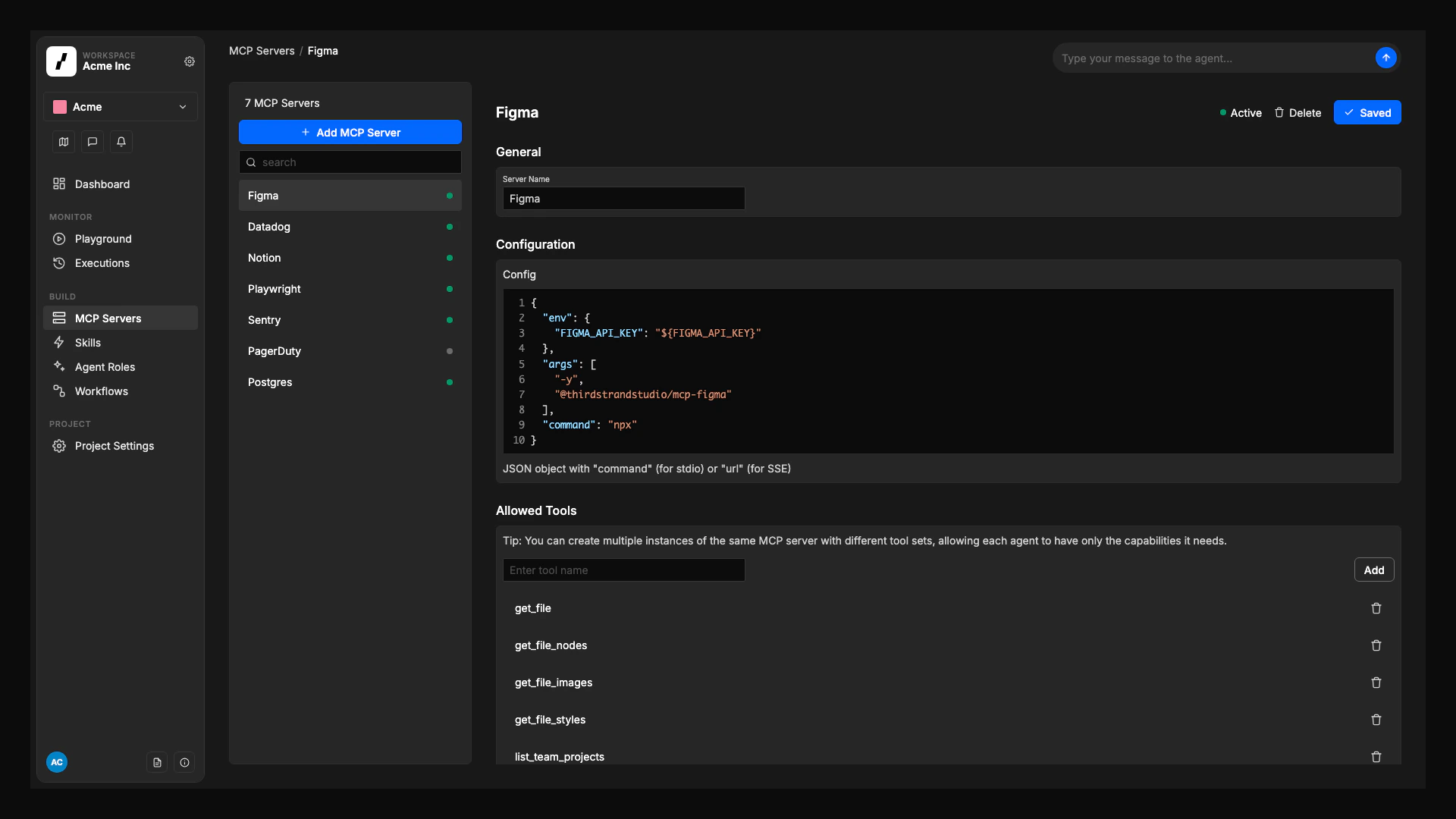Image resolution: width=1456 pixels, height=819 pixels.
Task: Click the Figma breadcrumb text
Action: coord(323,51)
